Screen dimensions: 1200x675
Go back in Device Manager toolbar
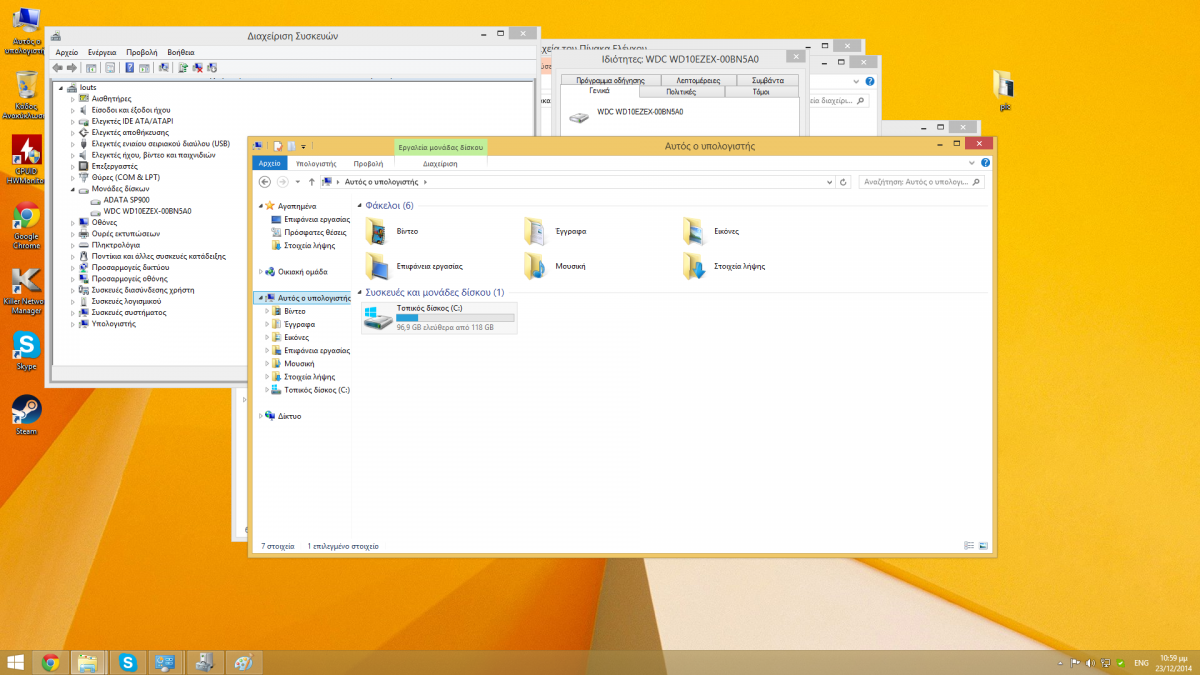click(58, 68)
